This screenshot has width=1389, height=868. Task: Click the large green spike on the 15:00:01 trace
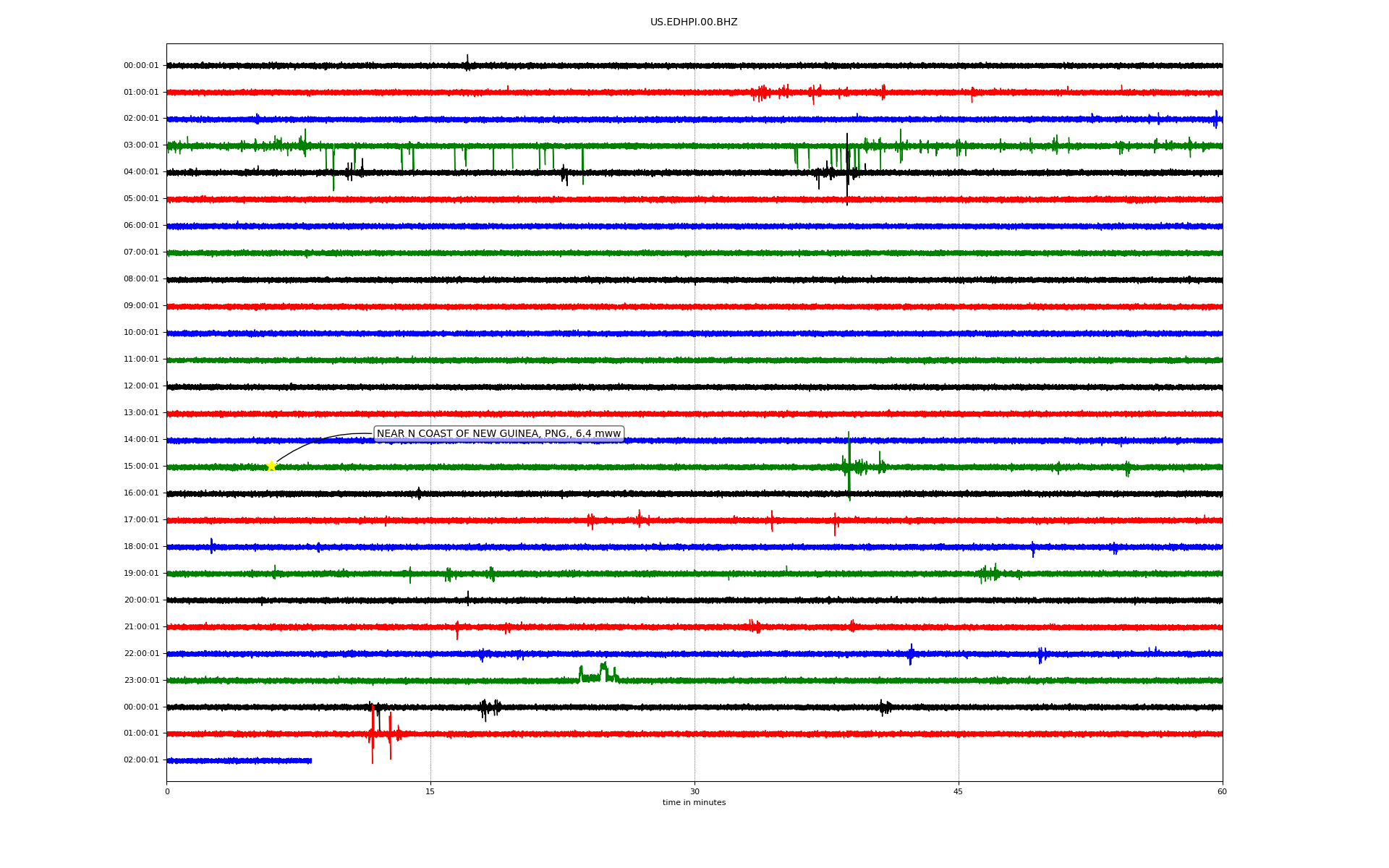click(x=849, y=467)
